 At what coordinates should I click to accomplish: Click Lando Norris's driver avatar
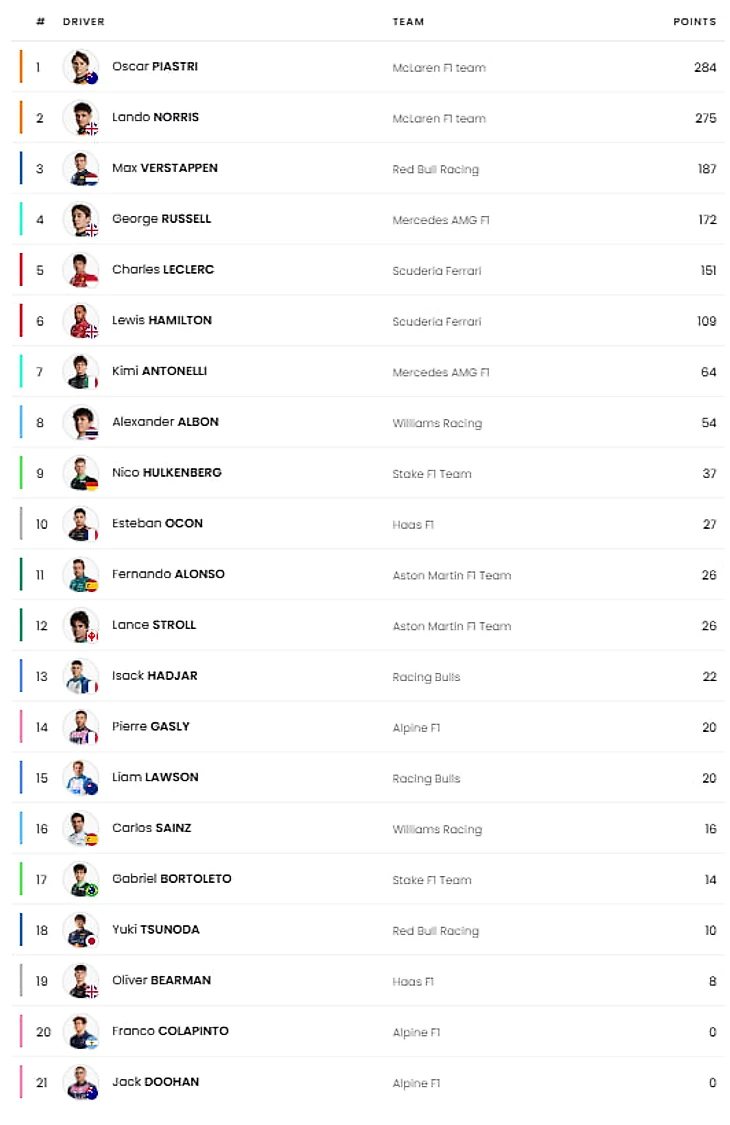click(80, 118)
